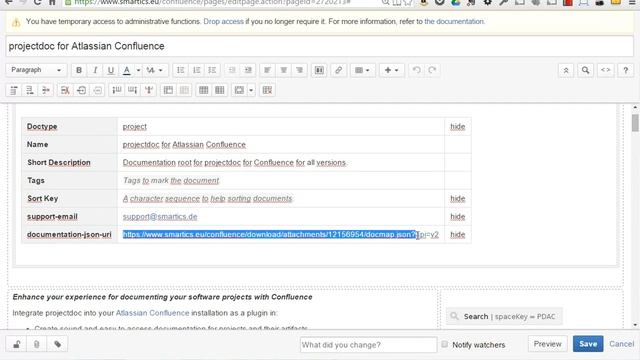Click hide link in support-email row
Viewport: 640px width, 360px height.
pos(458,216)
